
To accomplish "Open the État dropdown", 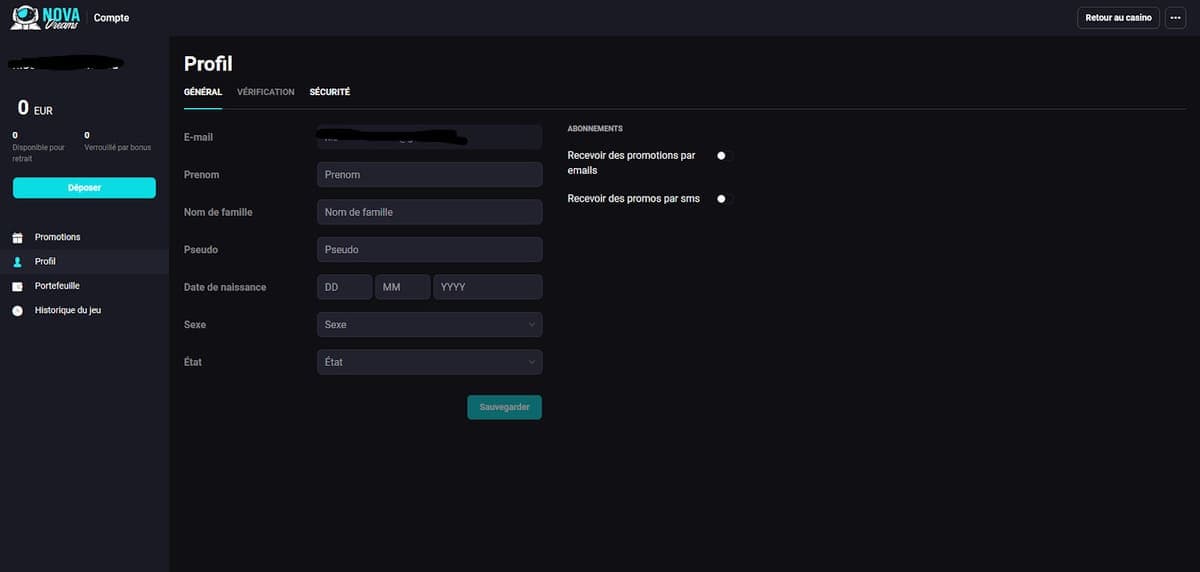I will click(x=429, y=362).
